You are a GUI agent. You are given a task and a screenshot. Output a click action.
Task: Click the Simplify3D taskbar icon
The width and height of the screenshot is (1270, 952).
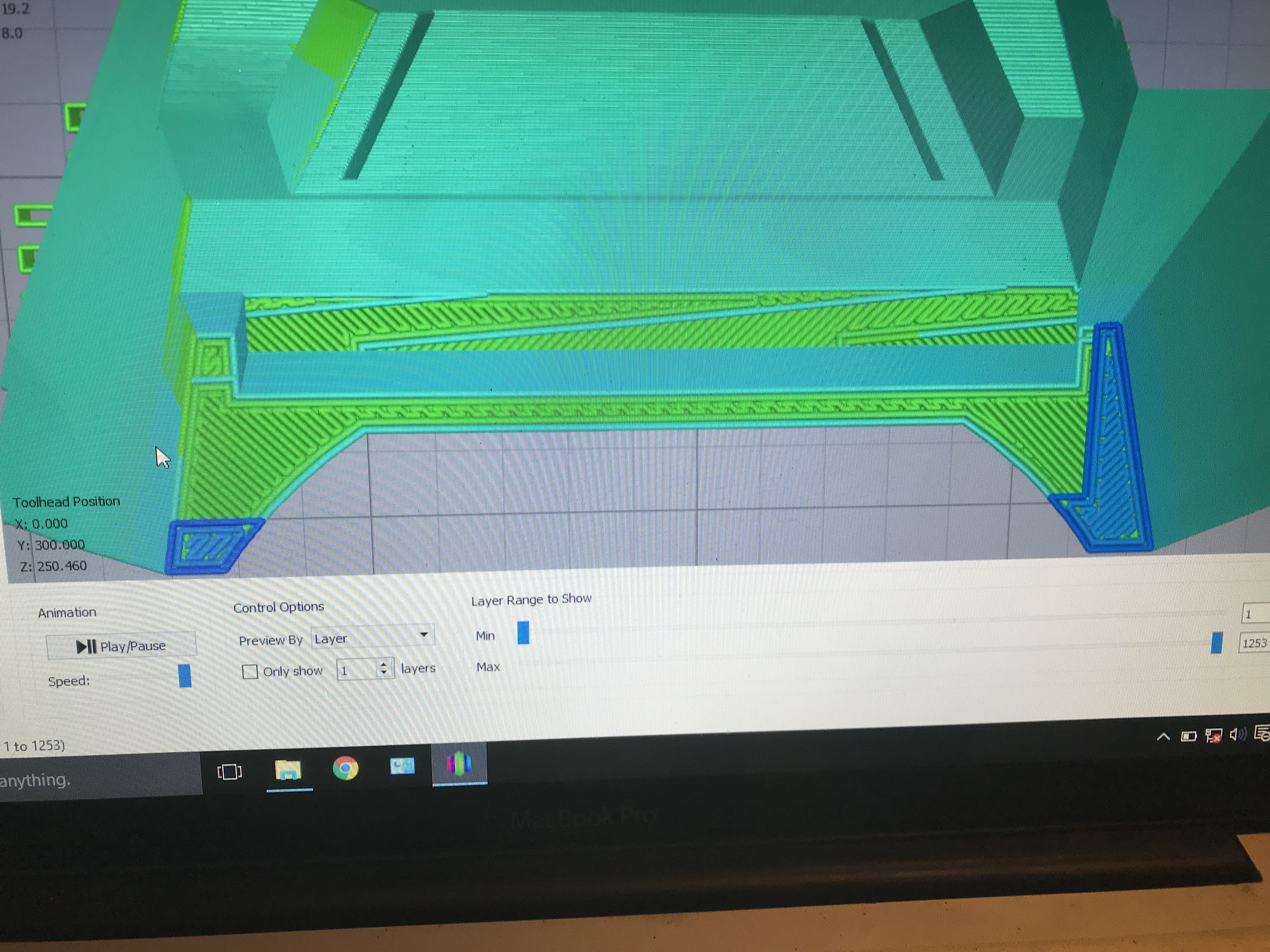tap(459, 764)
